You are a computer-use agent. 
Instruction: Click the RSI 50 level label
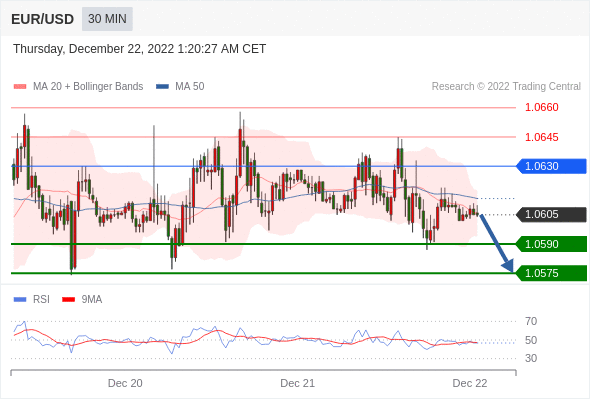click(x=531, y=340)
